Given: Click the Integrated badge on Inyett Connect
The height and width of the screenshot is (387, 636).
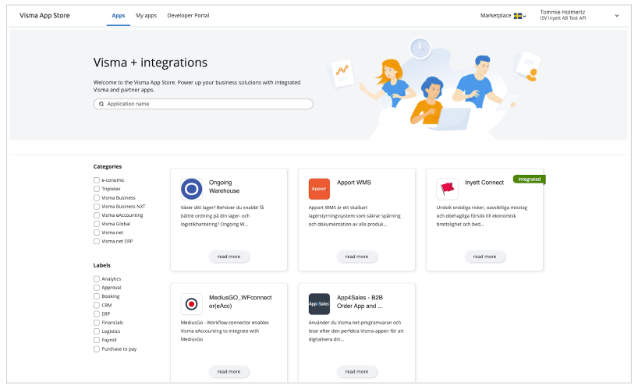Looking at the screenshot, I should (x=529, y=179).
